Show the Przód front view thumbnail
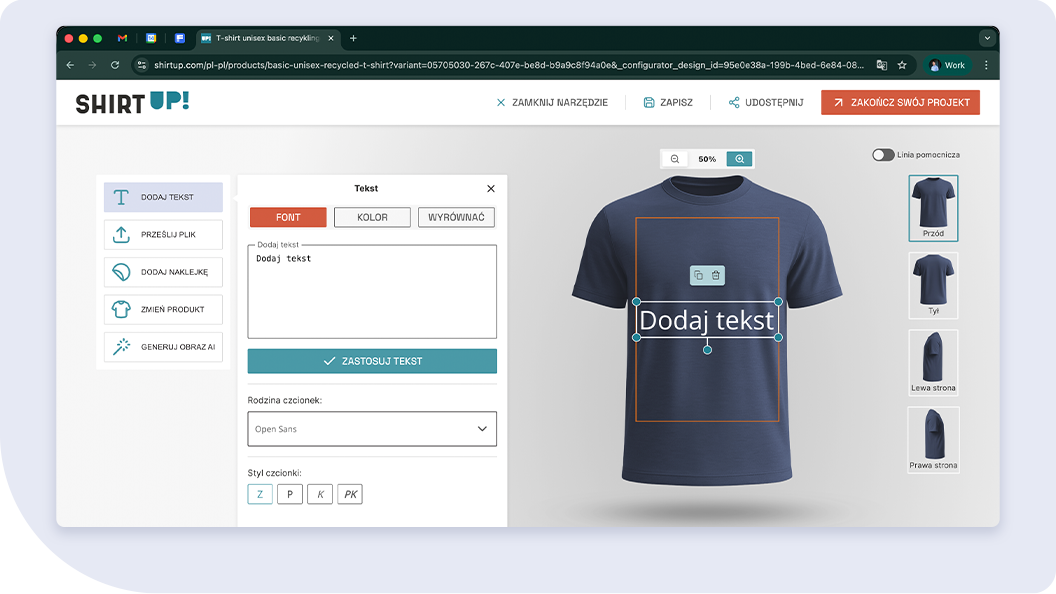1056x594 pixels. pyautogui.click(x=933, y=208)
